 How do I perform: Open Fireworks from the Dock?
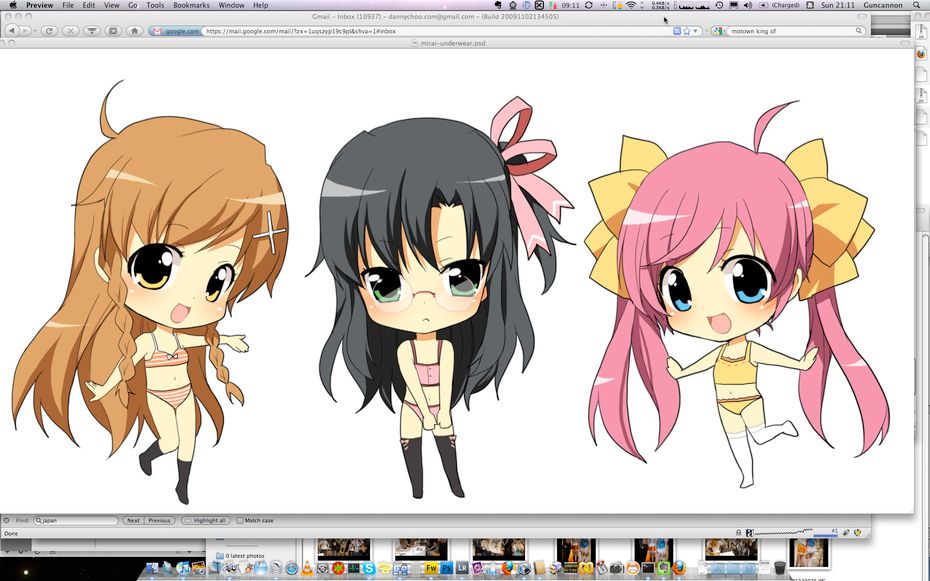431,568
